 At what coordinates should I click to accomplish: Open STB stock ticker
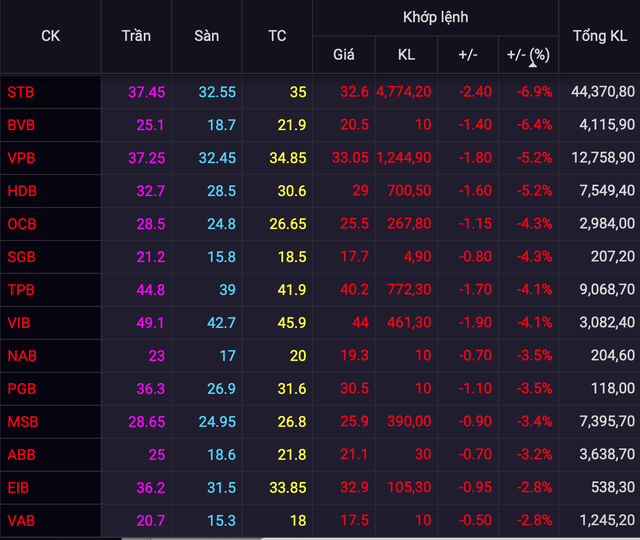(20, 92)
